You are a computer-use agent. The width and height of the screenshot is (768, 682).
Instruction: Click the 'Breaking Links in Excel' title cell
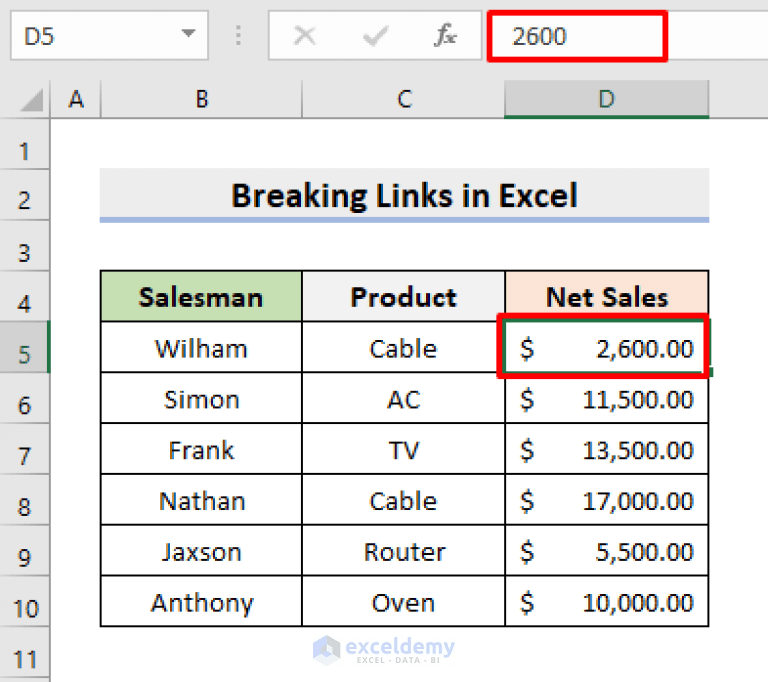click(404, 195)
